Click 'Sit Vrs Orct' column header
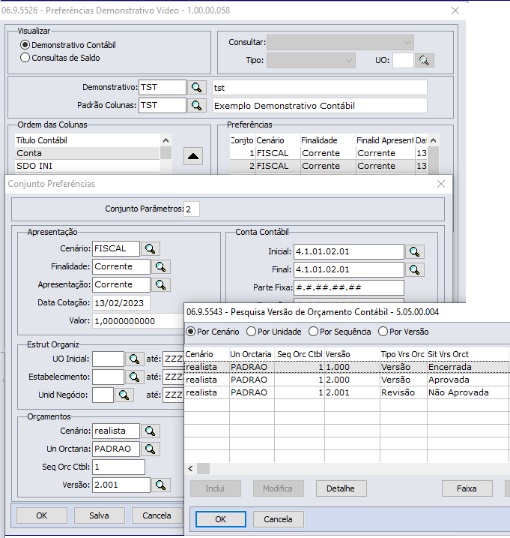Viewport: 510px width, 538px height. click(468, 354)
